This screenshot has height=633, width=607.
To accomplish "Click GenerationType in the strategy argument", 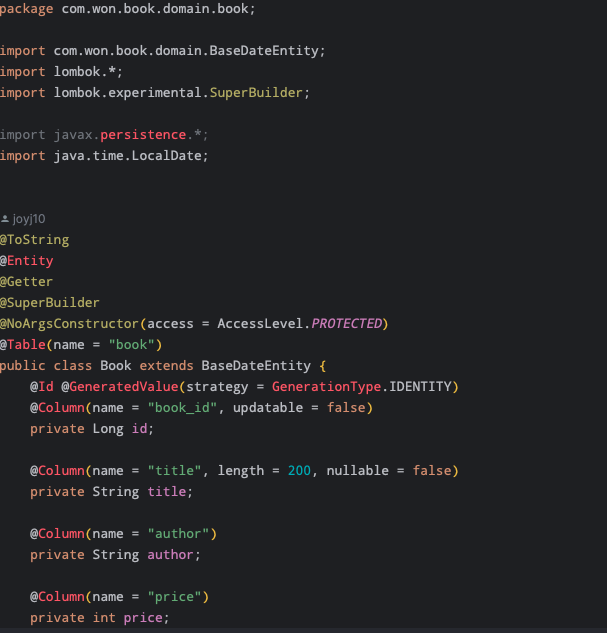I will [327, 387].
